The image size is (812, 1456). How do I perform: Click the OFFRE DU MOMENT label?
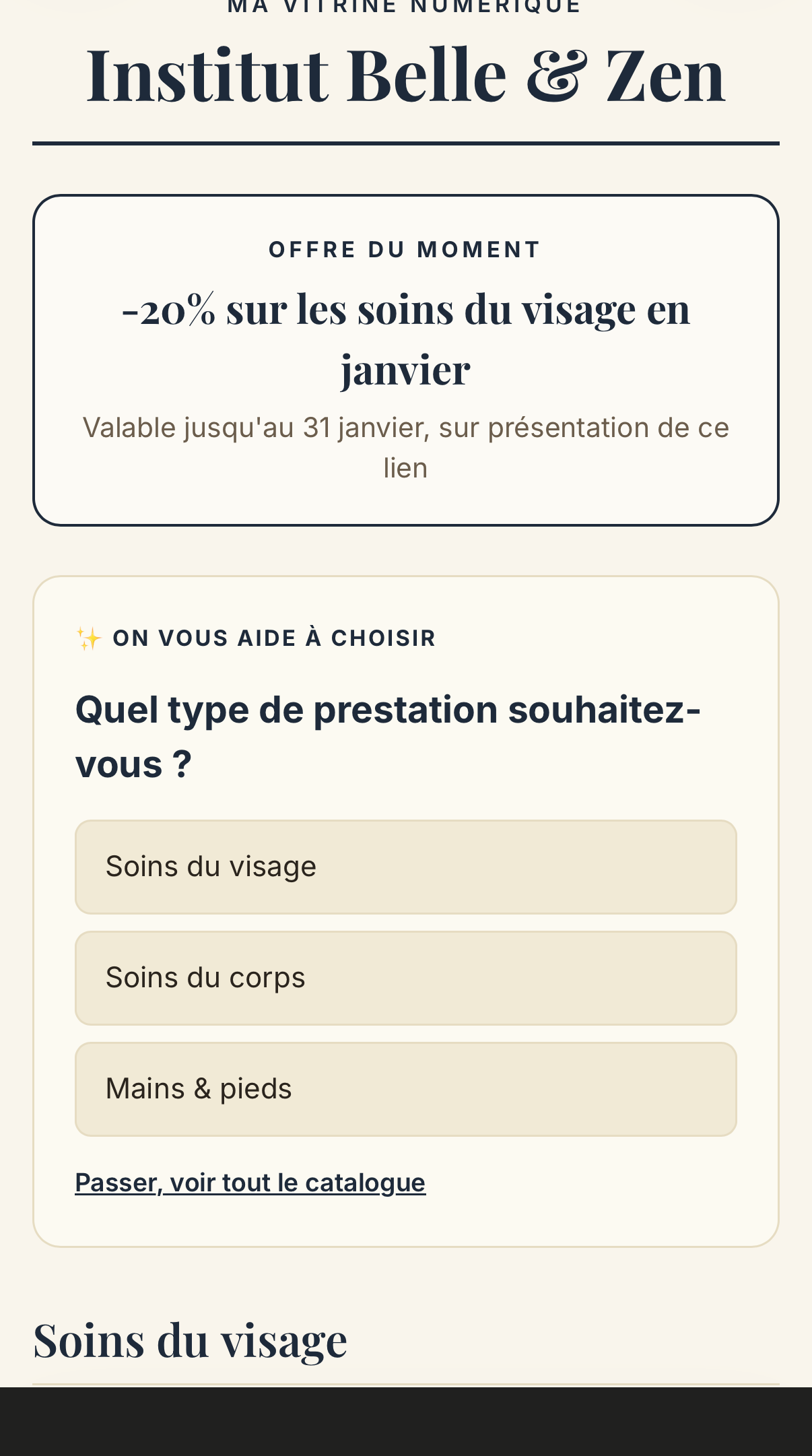tap(405, 250)
